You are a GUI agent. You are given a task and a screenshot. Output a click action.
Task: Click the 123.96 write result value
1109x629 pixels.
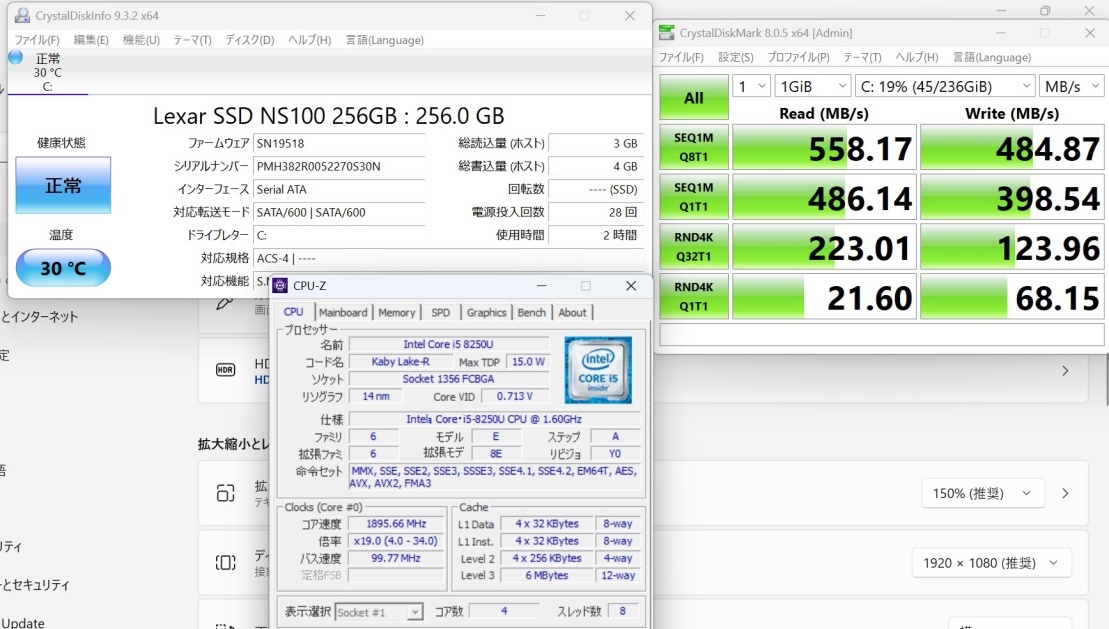pos(1012,247)
